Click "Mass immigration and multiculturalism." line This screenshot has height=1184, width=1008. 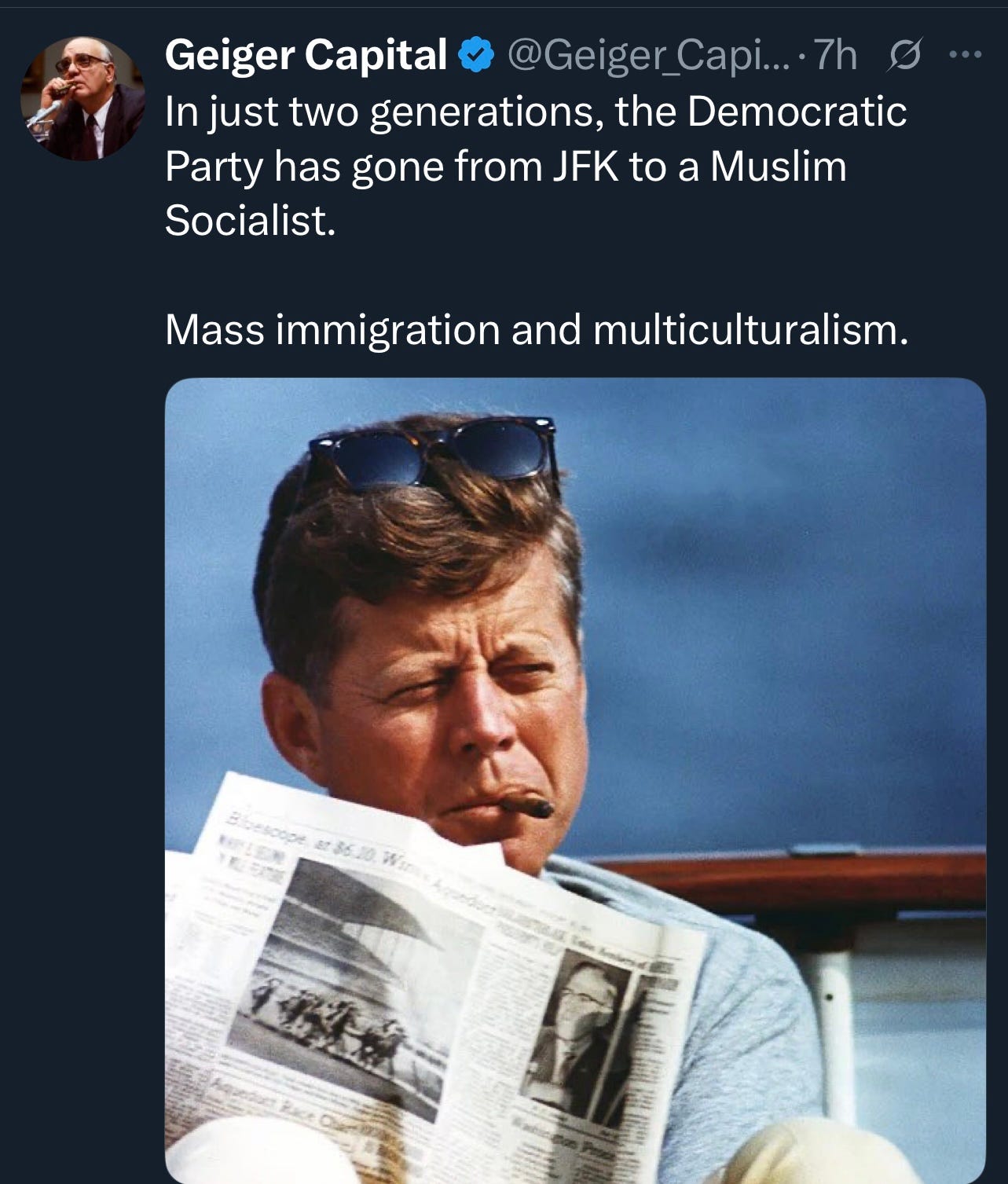coord(537,330)
